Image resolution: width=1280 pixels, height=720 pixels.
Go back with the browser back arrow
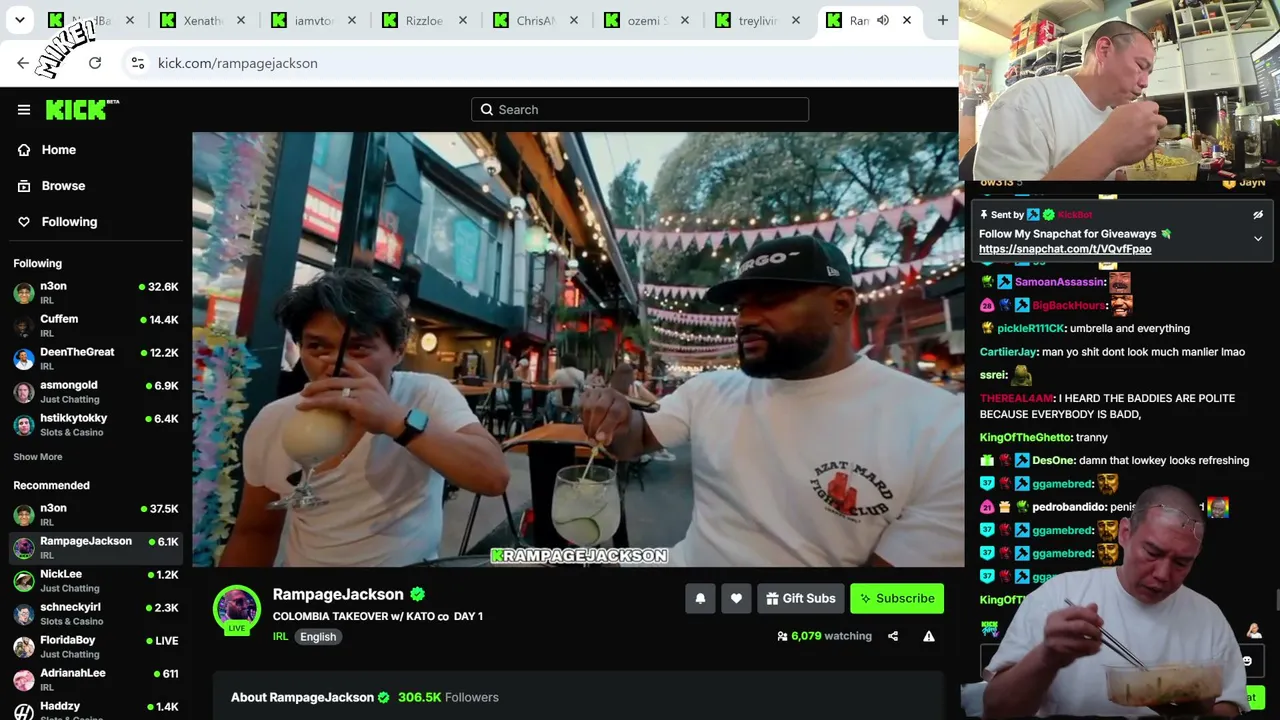point(23,63)
